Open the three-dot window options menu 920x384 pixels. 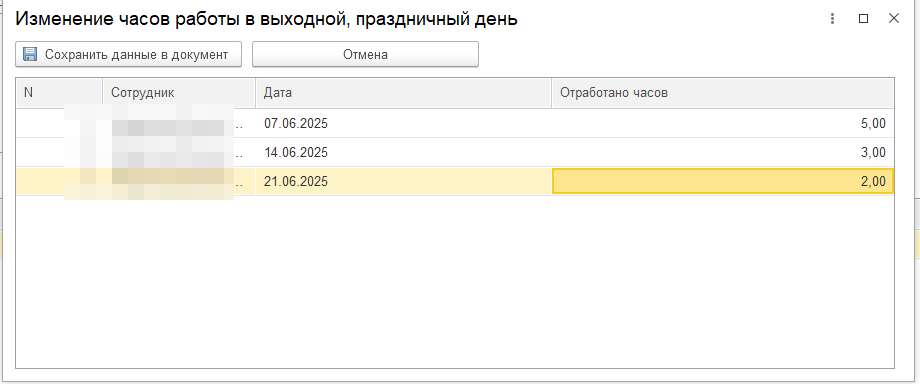click(832, 19)
